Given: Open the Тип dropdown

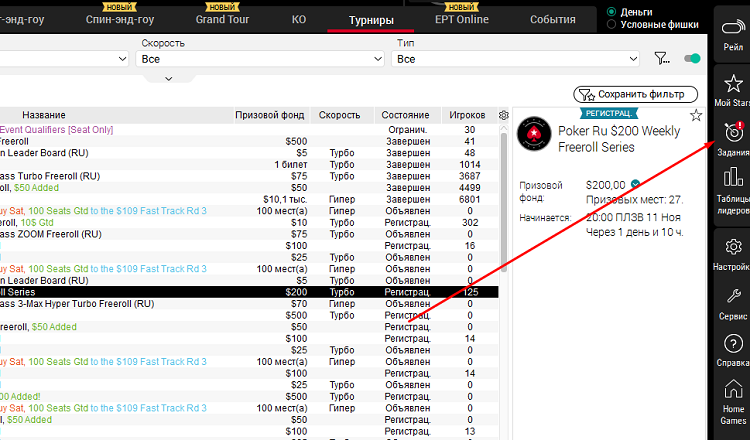Looking at the screenshot, I should (x=516, y=60).
